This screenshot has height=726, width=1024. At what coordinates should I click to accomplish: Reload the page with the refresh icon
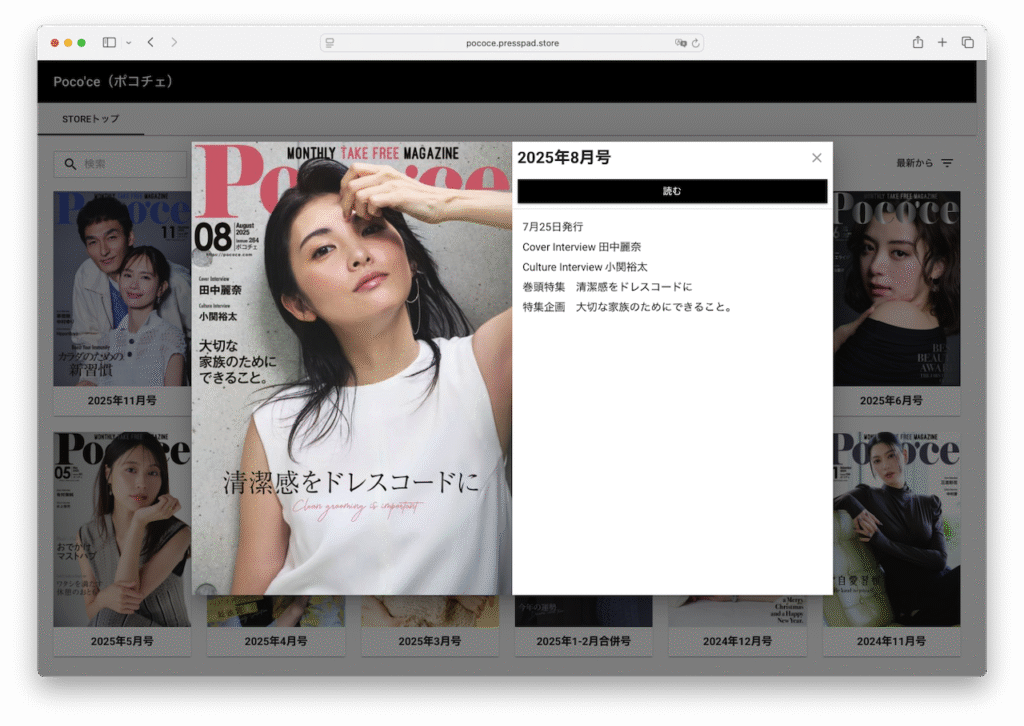click(x=696, y=43)
